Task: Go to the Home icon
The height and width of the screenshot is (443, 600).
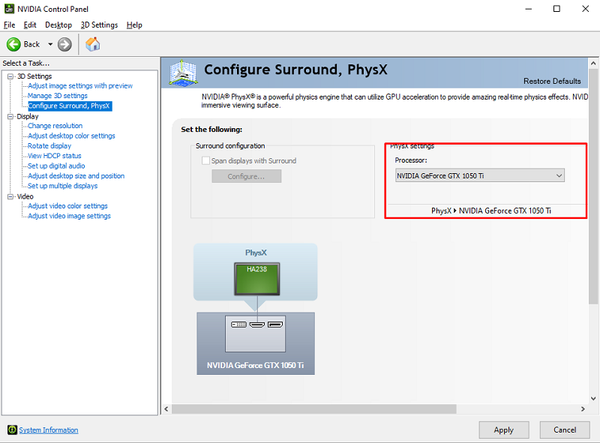Action: coord(93,44)
